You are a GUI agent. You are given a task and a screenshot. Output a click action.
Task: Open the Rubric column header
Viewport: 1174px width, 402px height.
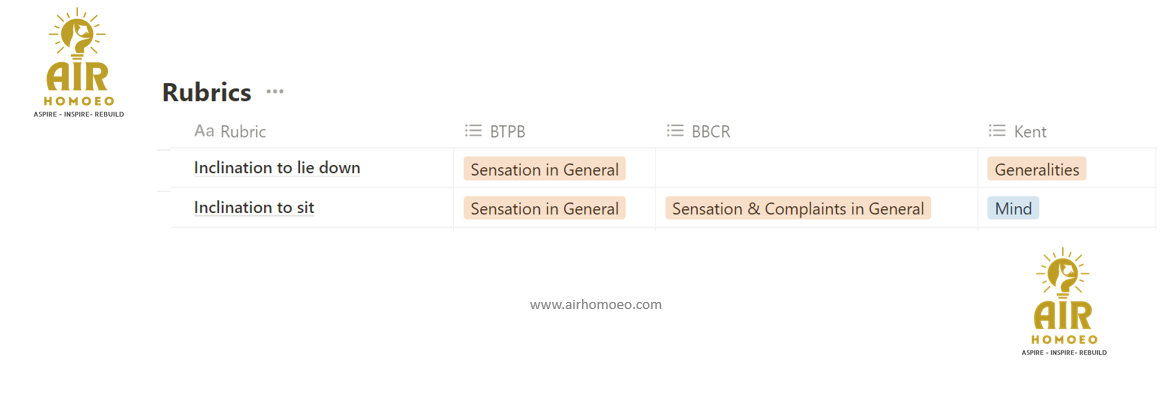(x=243, y=131)
